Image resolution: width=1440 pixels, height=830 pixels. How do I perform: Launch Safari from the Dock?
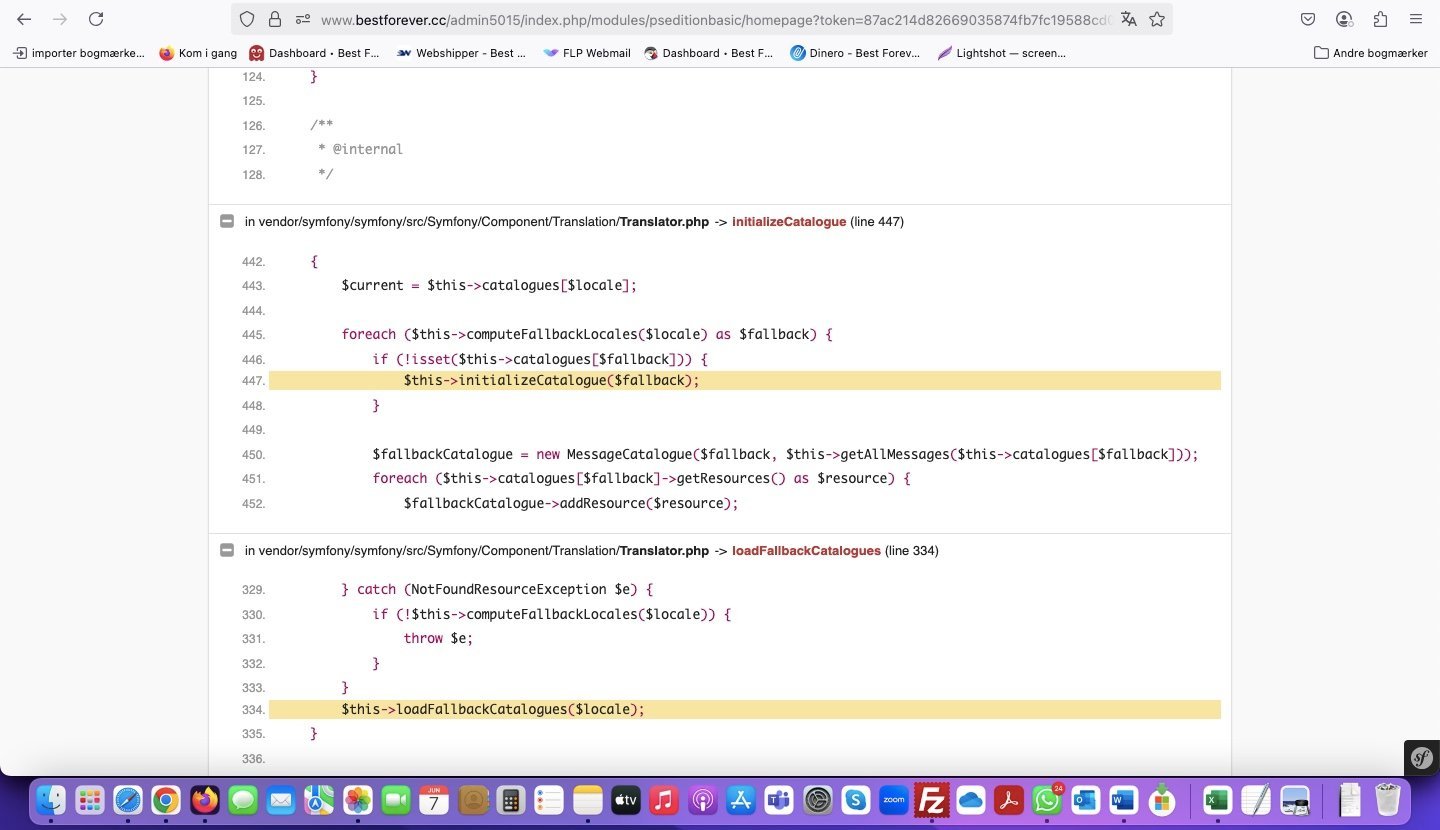point(128,800)
